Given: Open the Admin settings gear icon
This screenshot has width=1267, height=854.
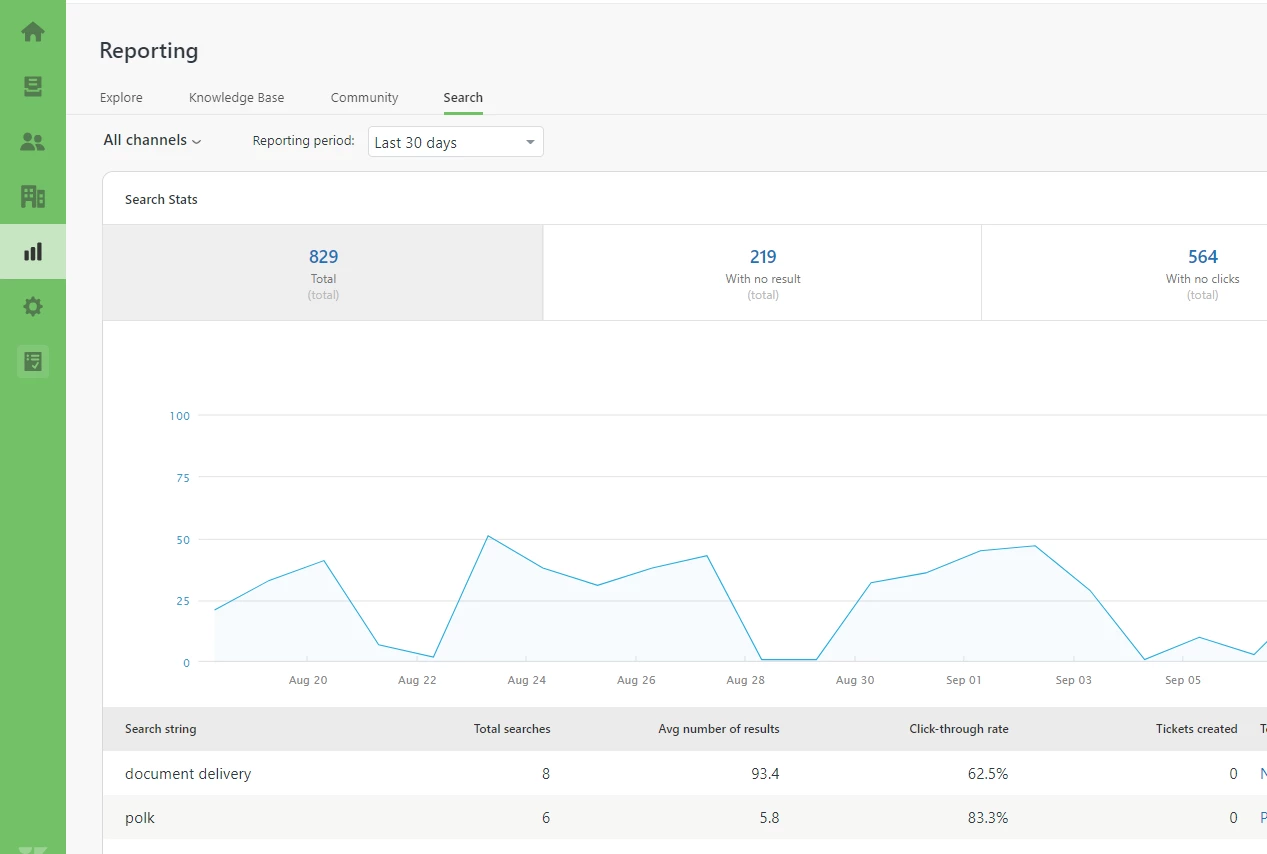Looking at the screenshot, I should point(33,306).
